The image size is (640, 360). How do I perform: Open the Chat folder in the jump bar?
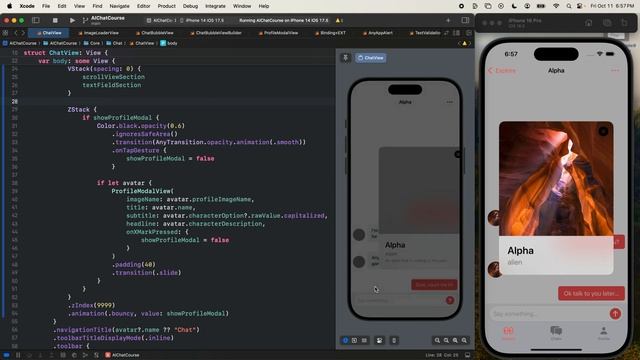tap(114, 43)
